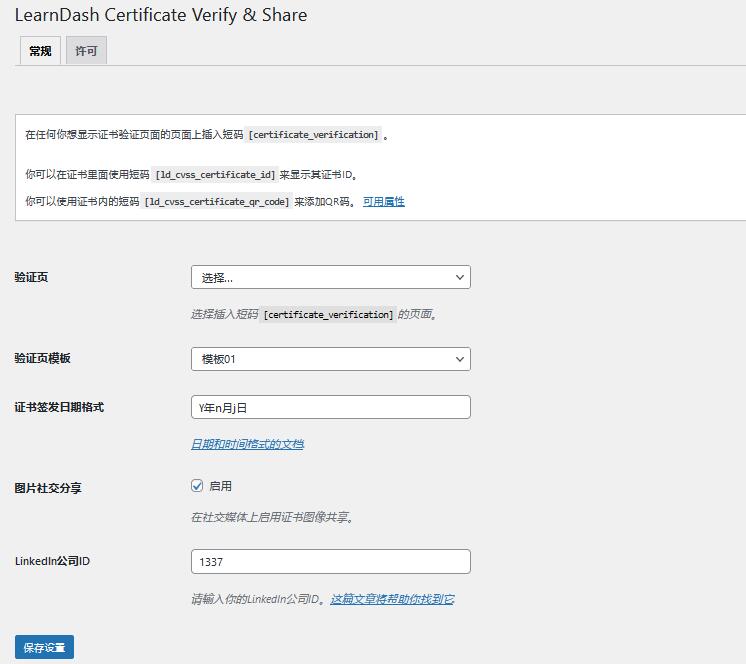Click the [certificate_verification] shortcode in the notice box

314,135
